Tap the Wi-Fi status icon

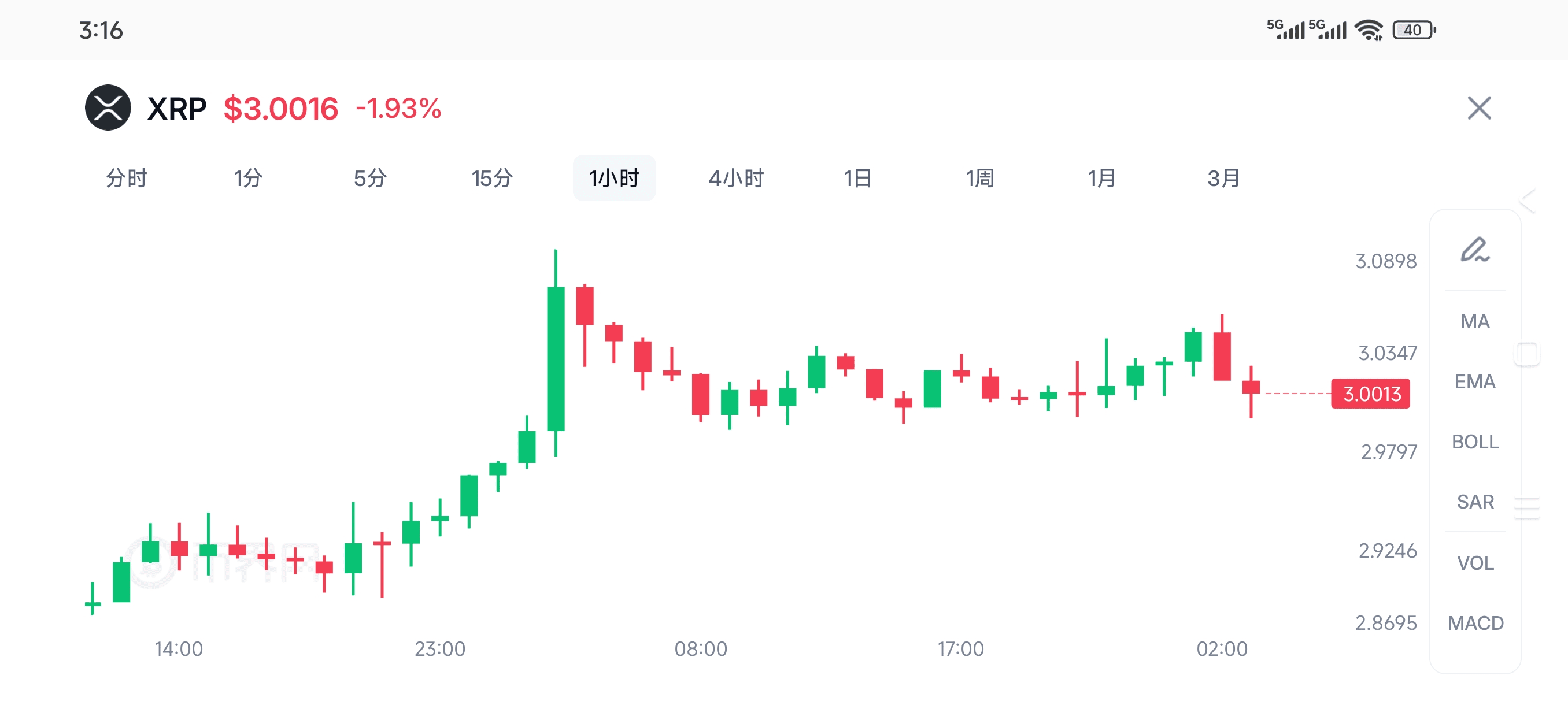tap(1369, 30)
